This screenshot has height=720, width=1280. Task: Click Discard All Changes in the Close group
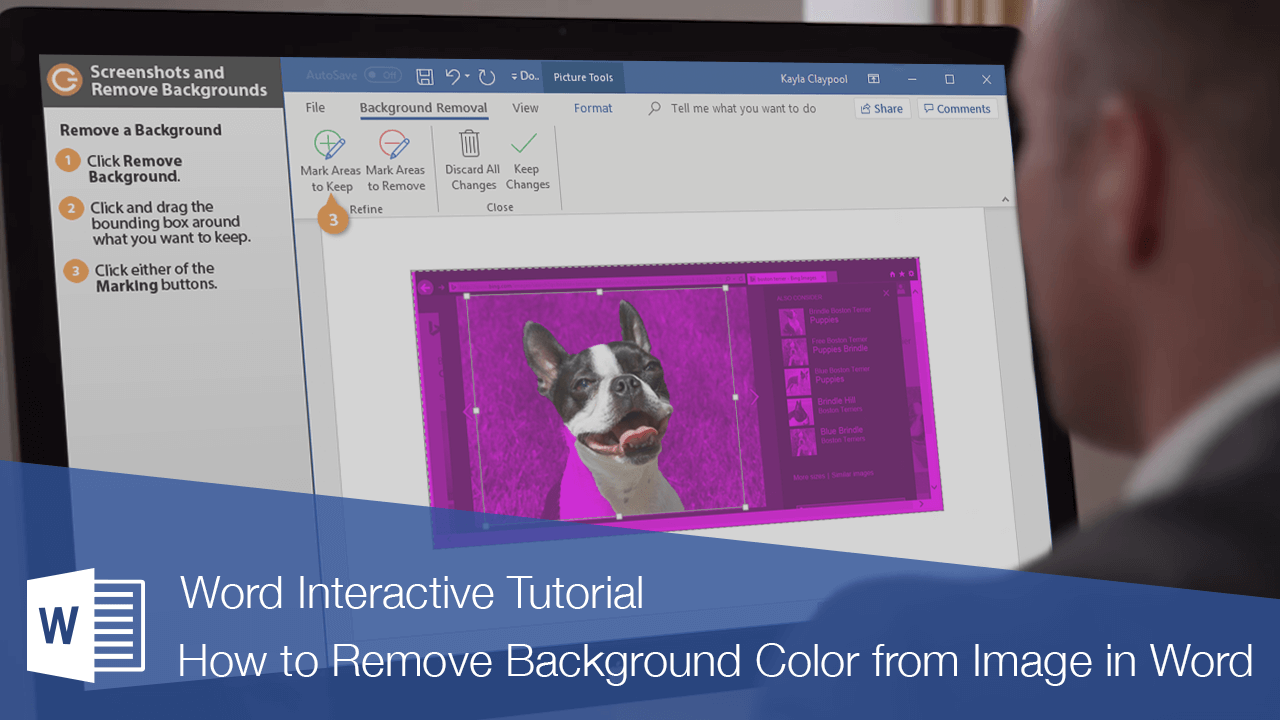472,160
